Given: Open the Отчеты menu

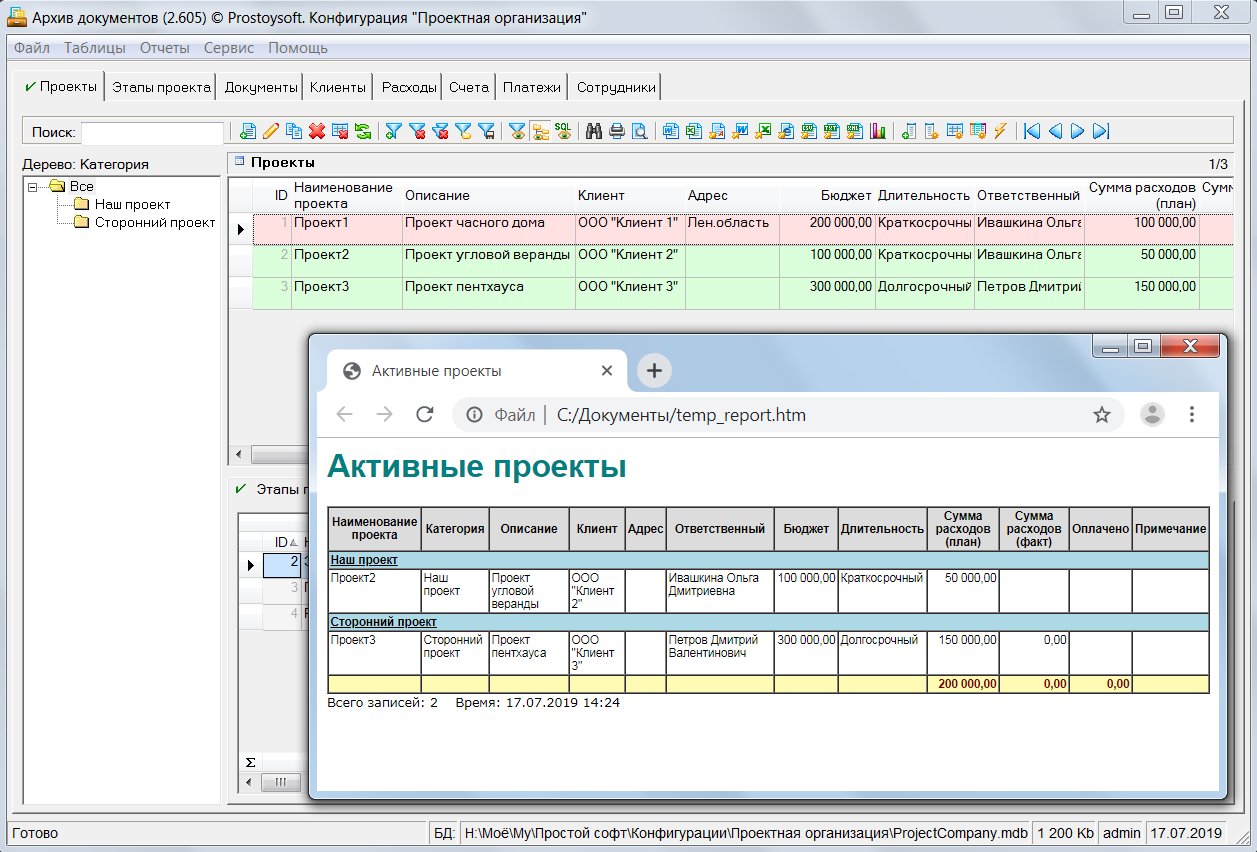Looking at the screenshot, I should (164, 47).
